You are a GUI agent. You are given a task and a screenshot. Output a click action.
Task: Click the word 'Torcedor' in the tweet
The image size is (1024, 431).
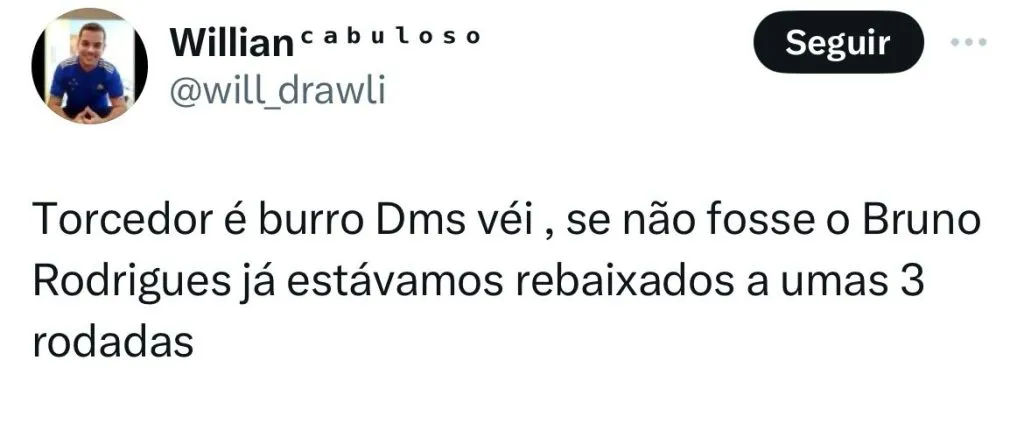pyautogui.click(x=121, y=221)
